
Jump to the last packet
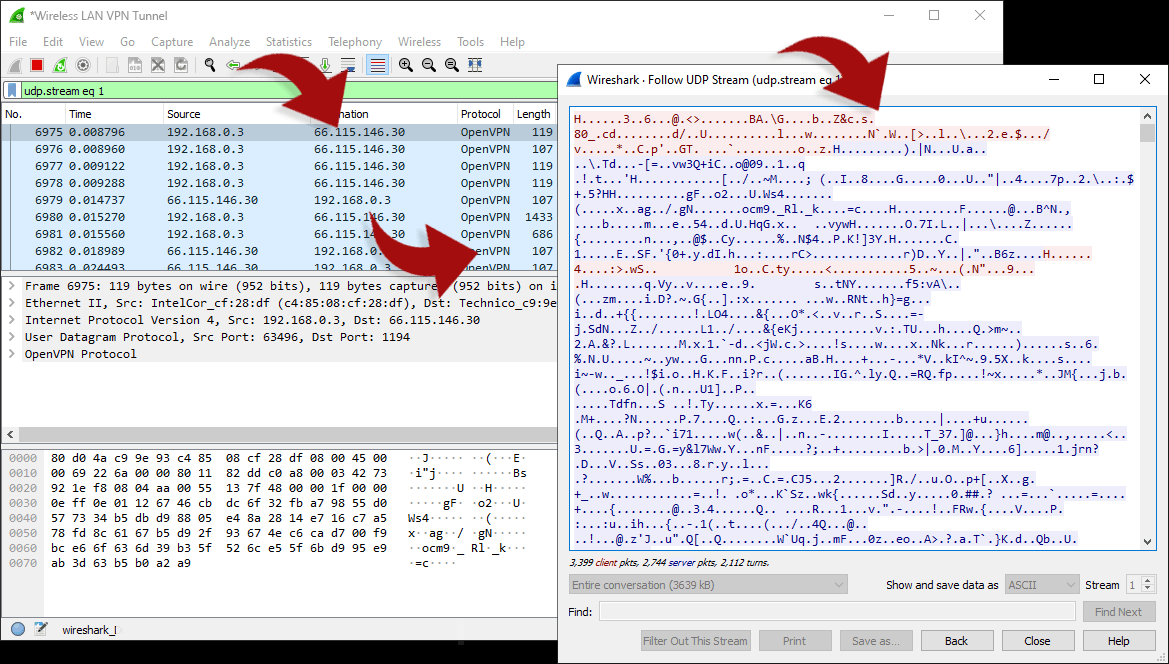[325, 66]
